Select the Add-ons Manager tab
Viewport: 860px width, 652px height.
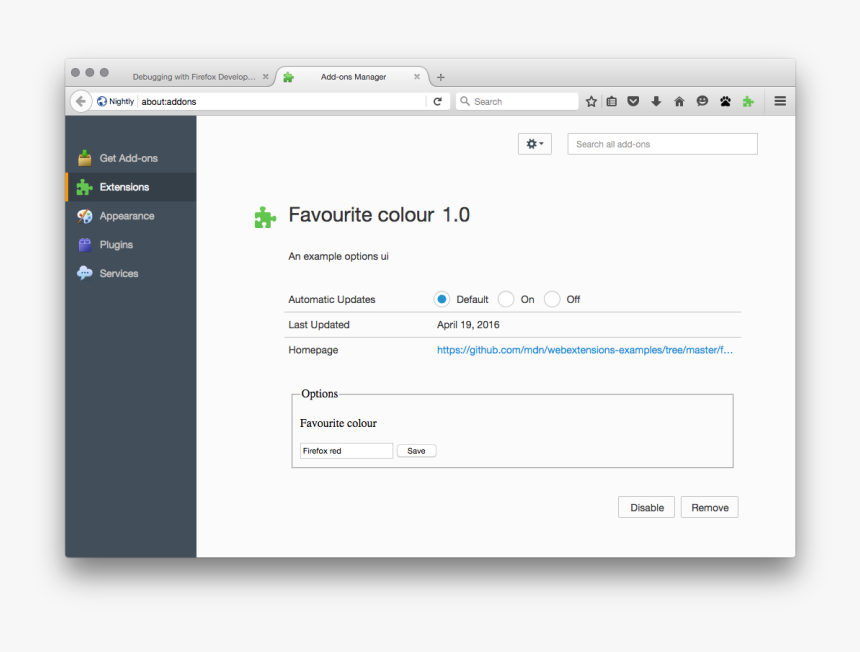353,77
